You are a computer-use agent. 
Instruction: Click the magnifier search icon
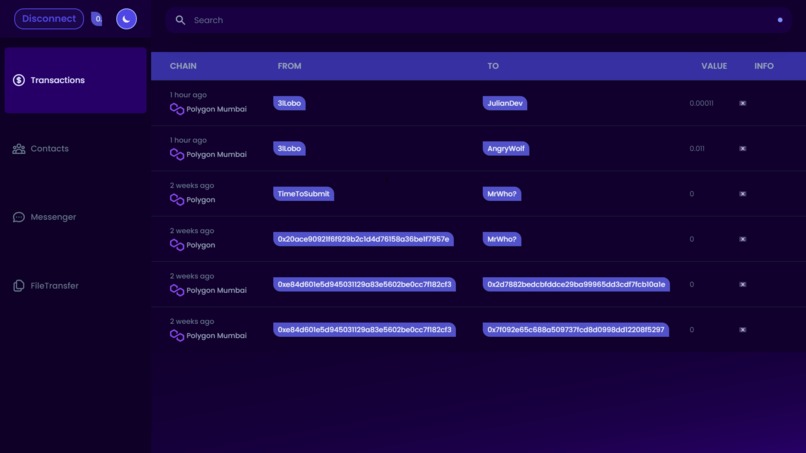pos(180,20)
